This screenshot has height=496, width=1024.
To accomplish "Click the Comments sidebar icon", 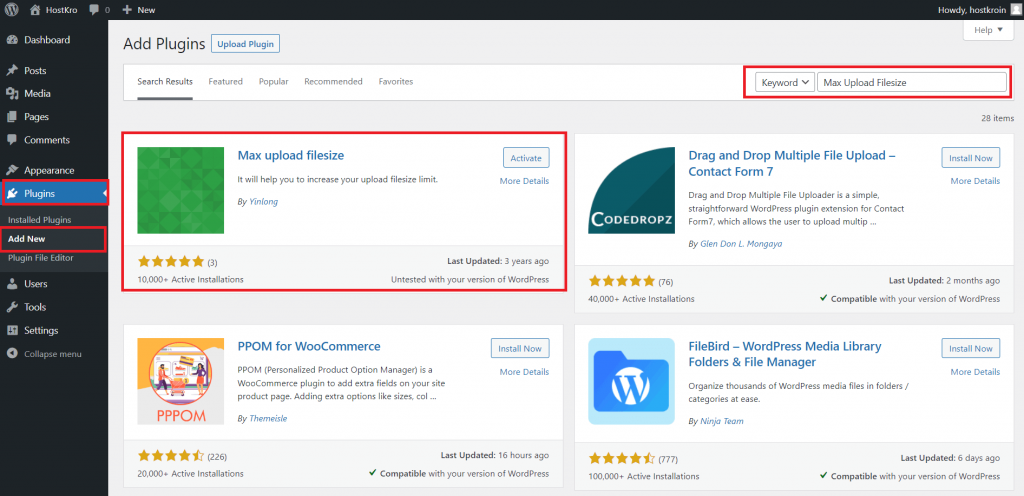I will (x=12, y=140).
